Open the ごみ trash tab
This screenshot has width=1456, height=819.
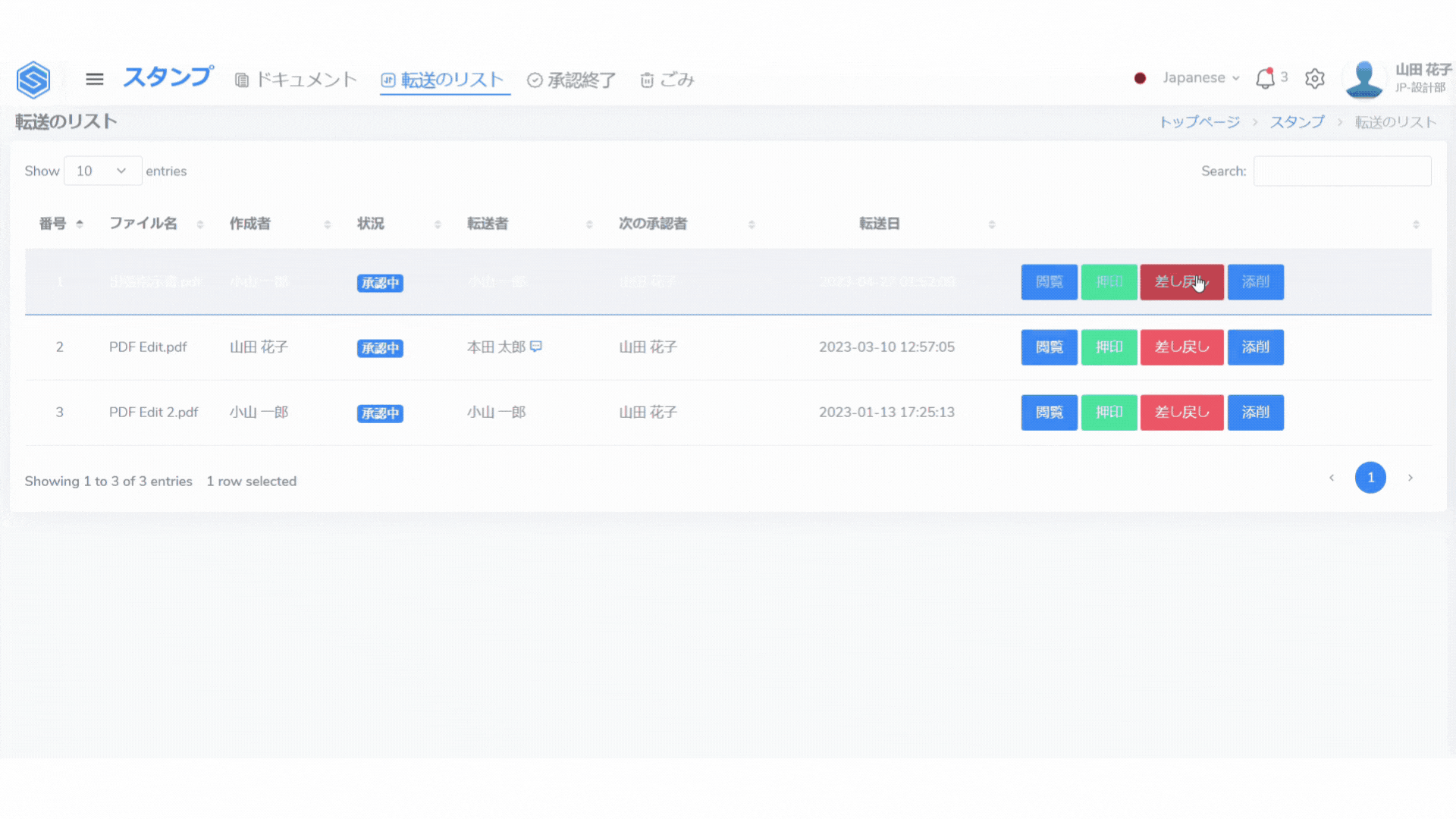coord(667,80)
